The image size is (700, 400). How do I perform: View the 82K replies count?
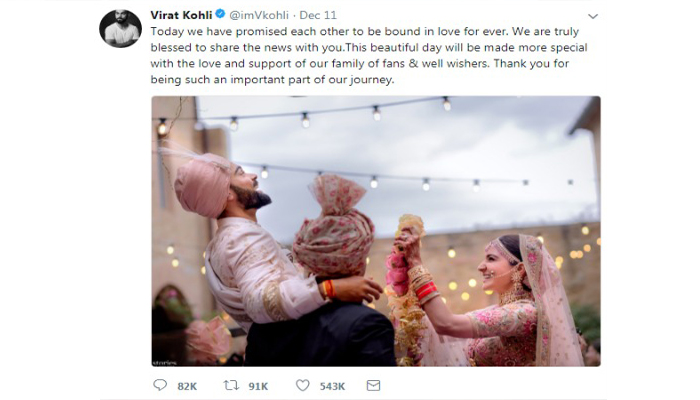187,386
